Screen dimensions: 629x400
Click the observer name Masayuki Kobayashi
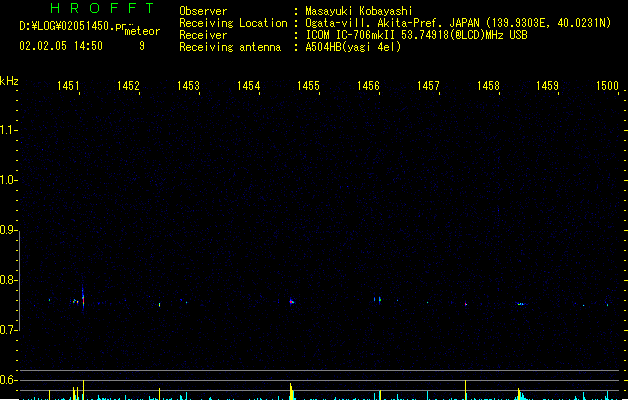click(359, 11)
